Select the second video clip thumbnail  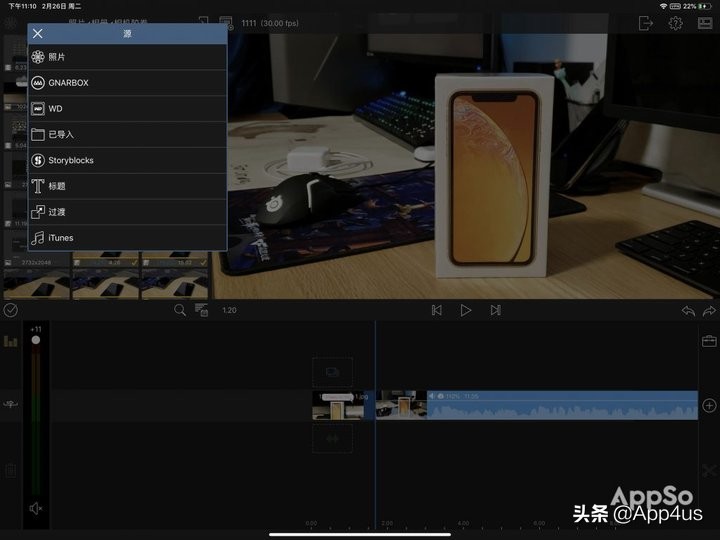[401, 405]
